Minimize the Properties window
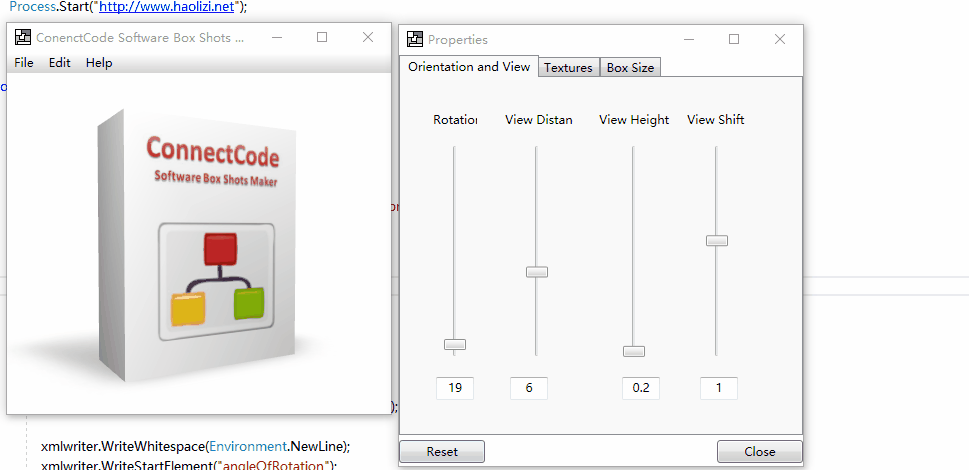Viewport: 969px width, 470px height. click(x=688, y=40)
